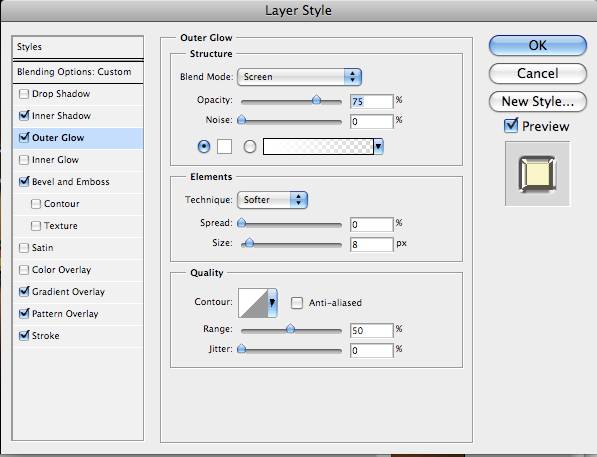Enable the Texture checkbox

point(36,226)
